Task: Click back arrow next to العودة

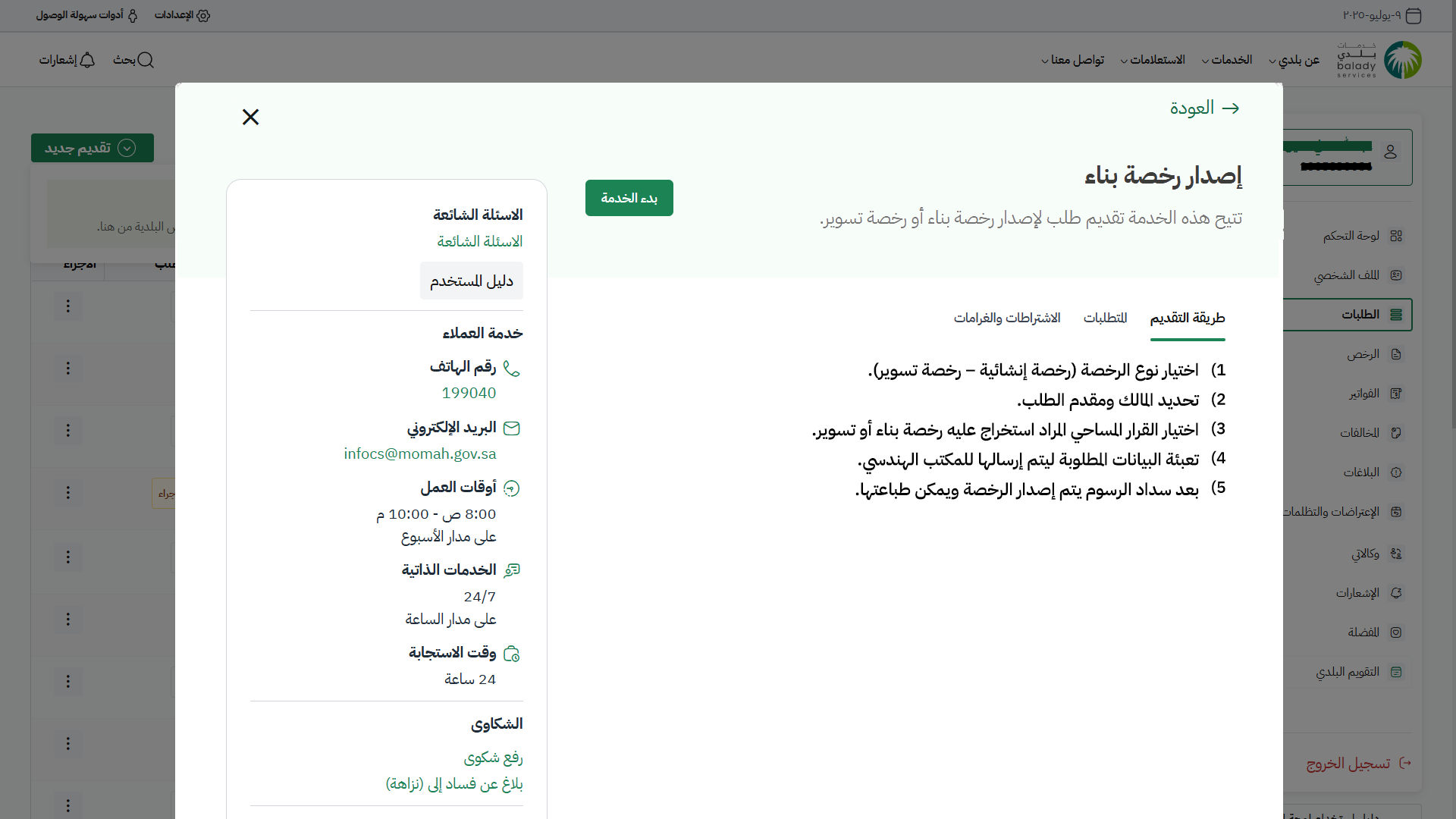Action: (x=1231, y=108)
